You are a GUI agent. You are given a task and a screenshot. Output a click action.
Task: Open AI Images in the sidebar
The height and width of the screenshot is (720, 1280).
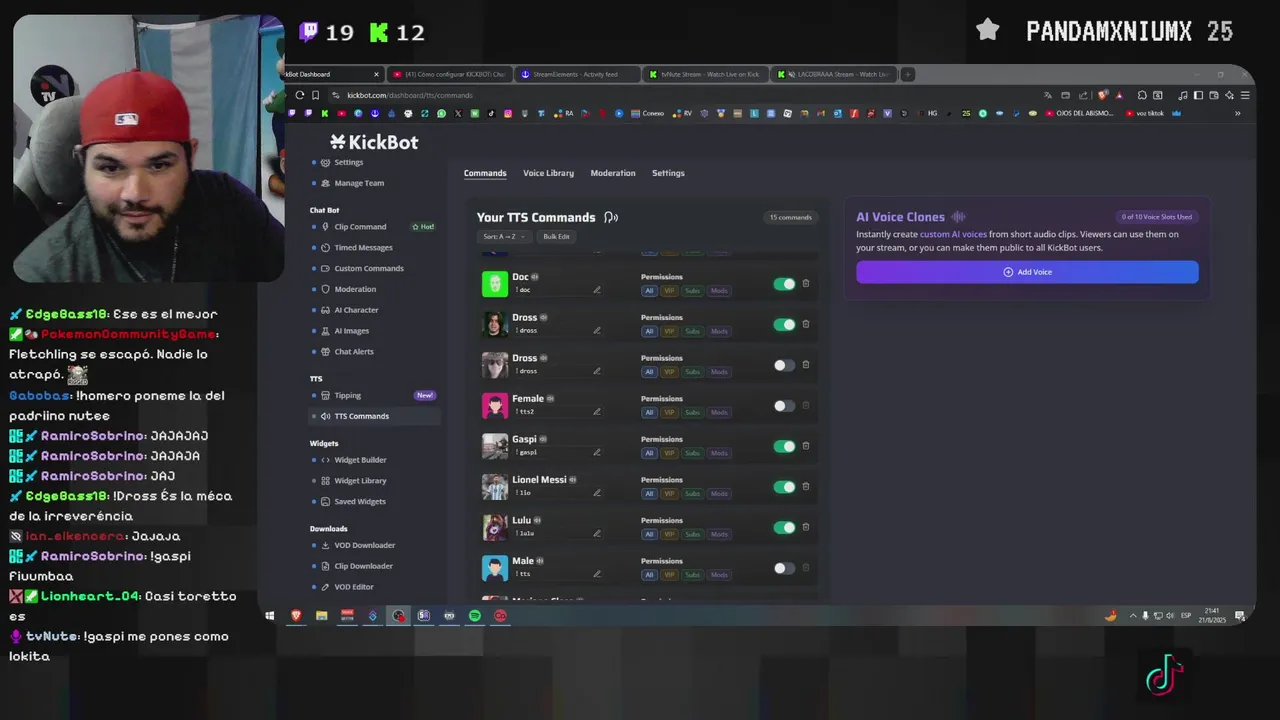[x=351, y=331]
